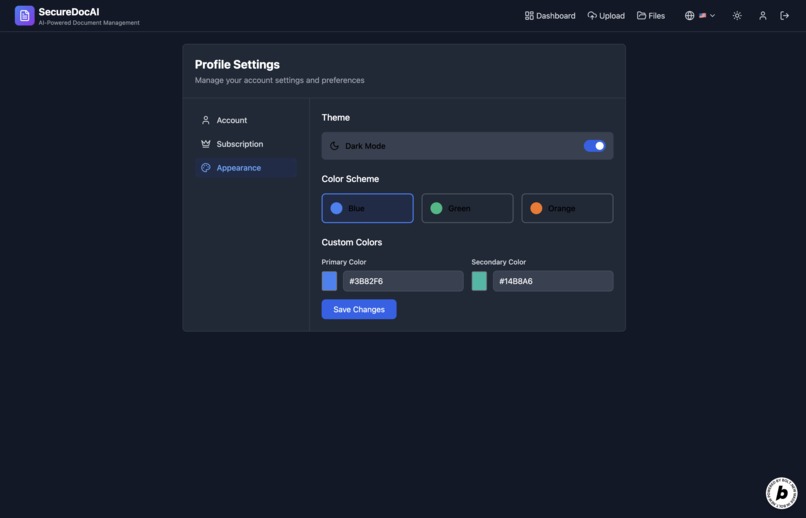Click the logout icon
806x518 pixels.
pyautogui.click(x=784, y=15)
